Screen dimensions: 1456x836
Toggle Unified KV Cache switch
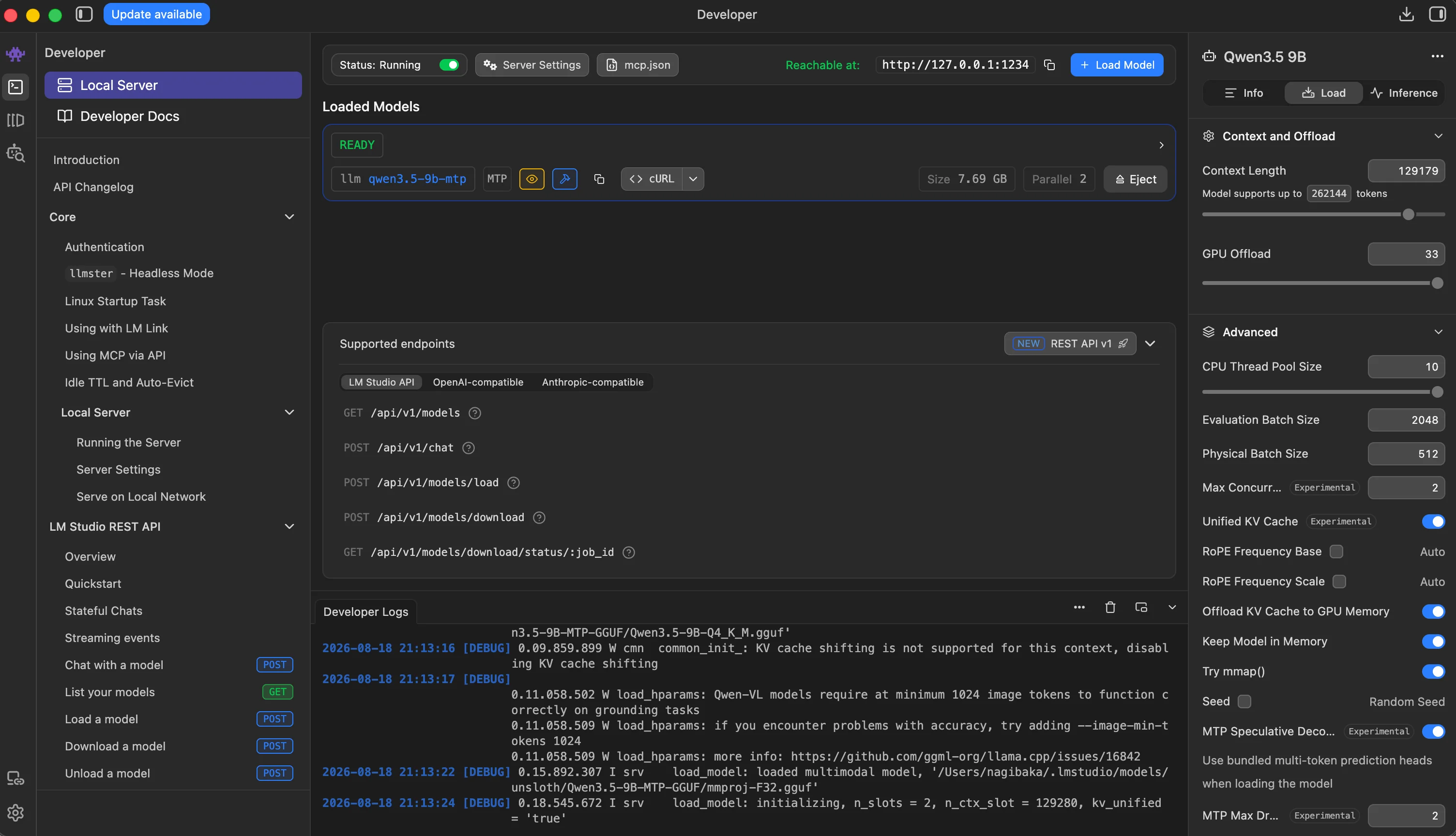pyautogui.click(x=1433, y=522)
